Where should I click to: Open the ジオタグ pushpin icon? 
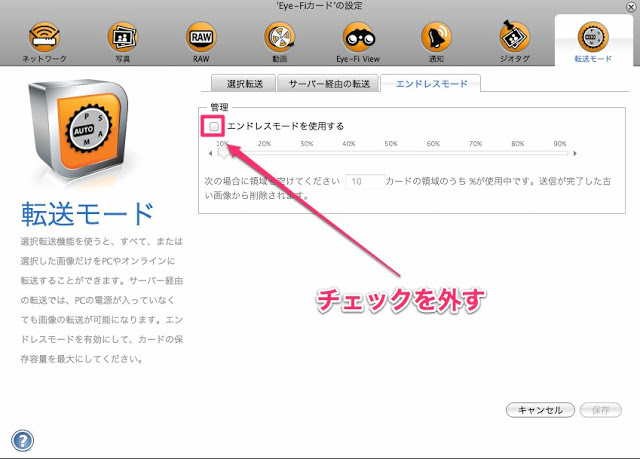(515, 38)
